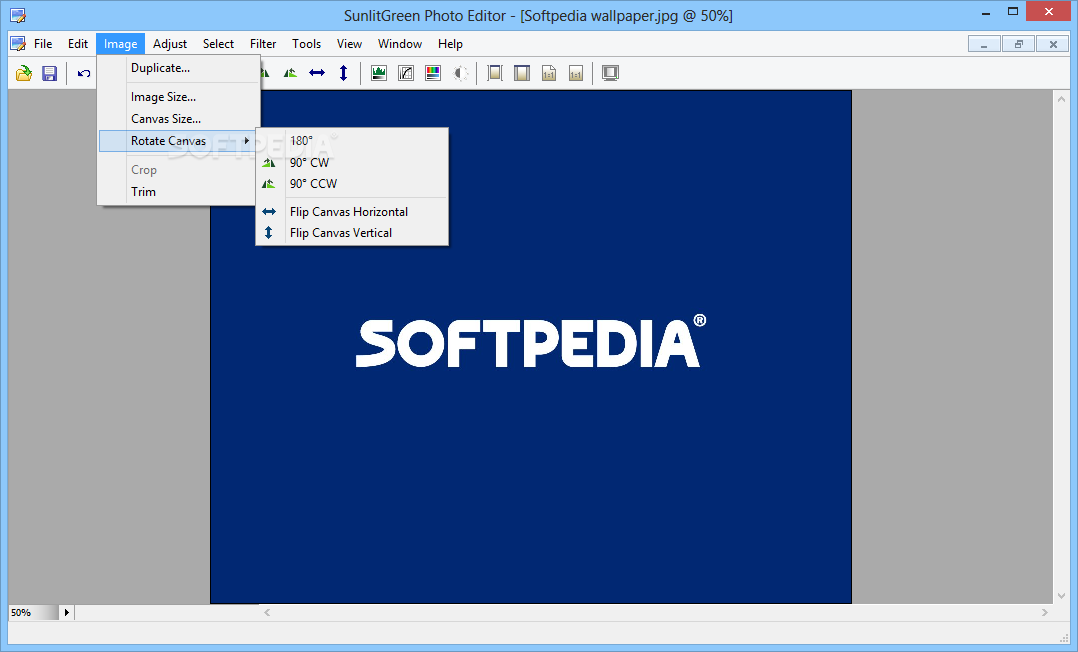Choose Duplicate... from Image menu
The image size is (1078, 652).
click(179, 68)
